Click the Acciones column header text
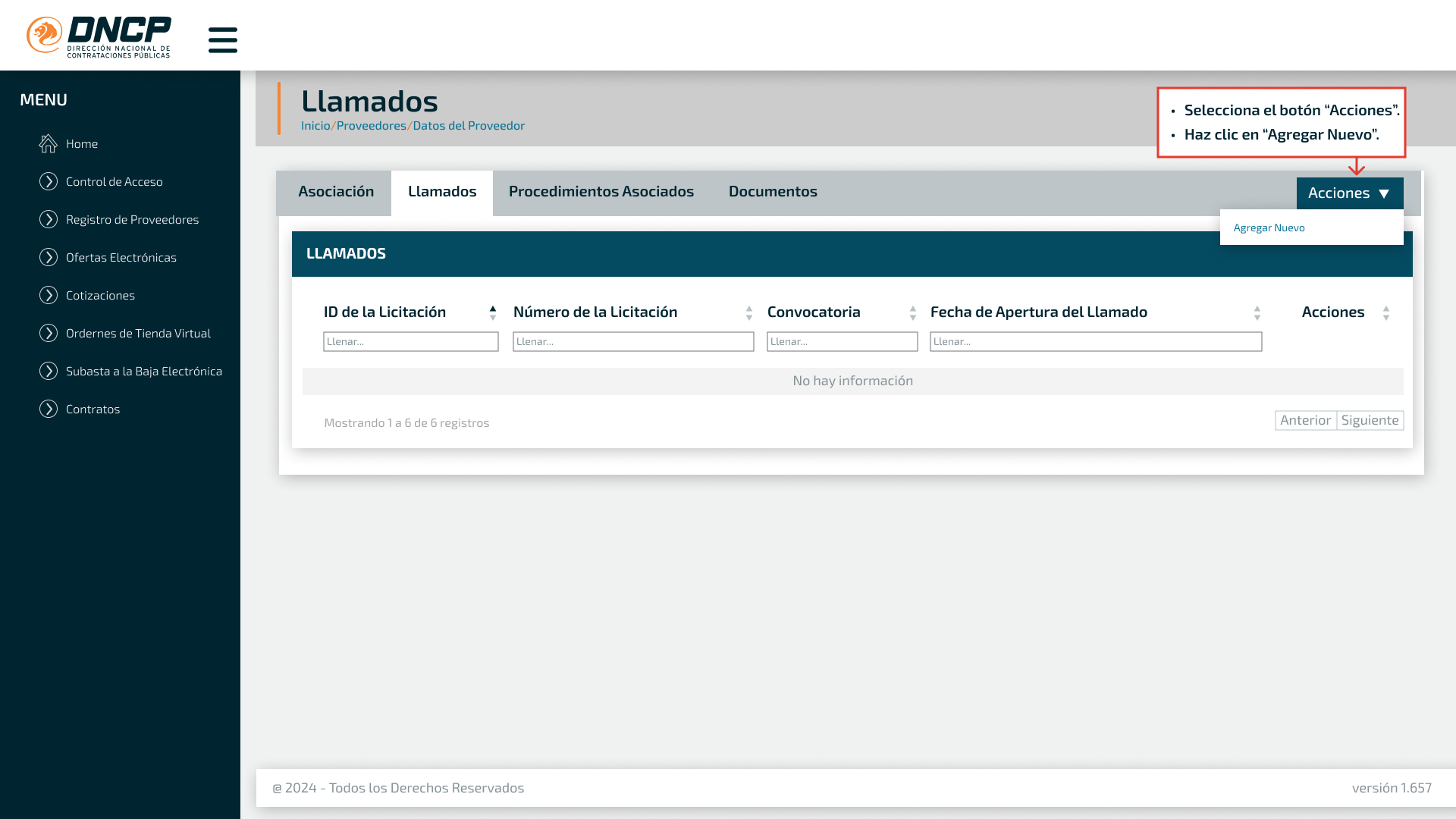 (x=1333, y=312)
